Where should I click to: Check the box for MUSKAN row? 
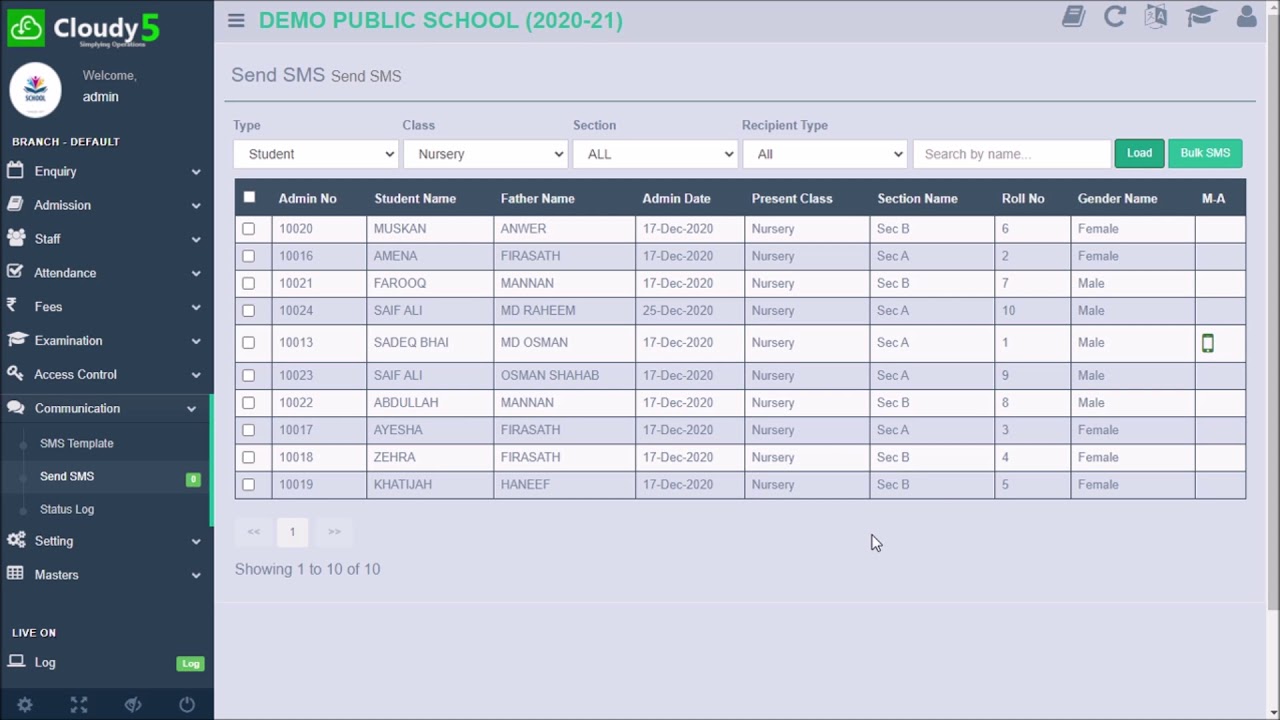pyautogui.click(x=249, y=229)
